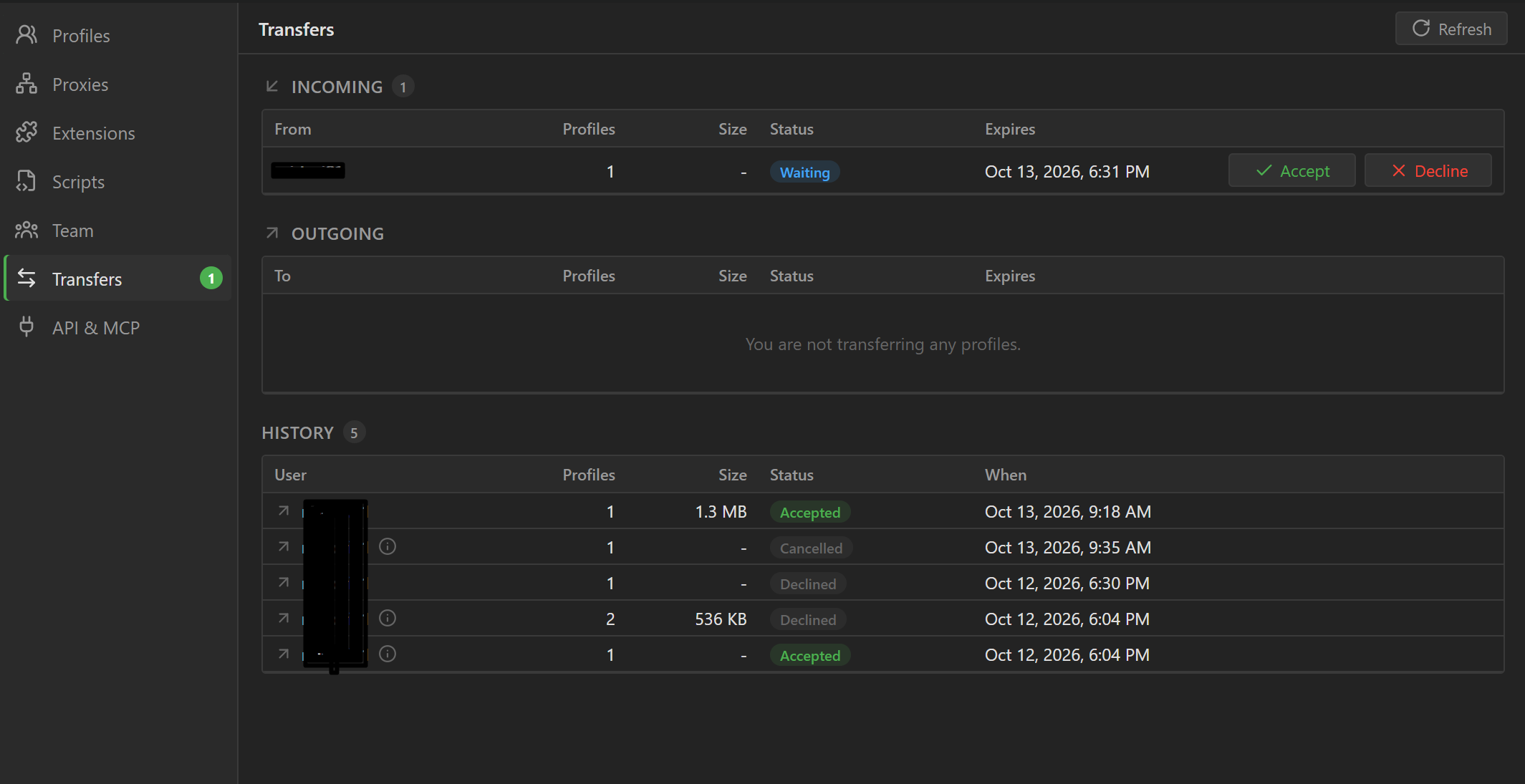1525x784 pixels.
Task: Open the Extensions page
Action: 117,132
